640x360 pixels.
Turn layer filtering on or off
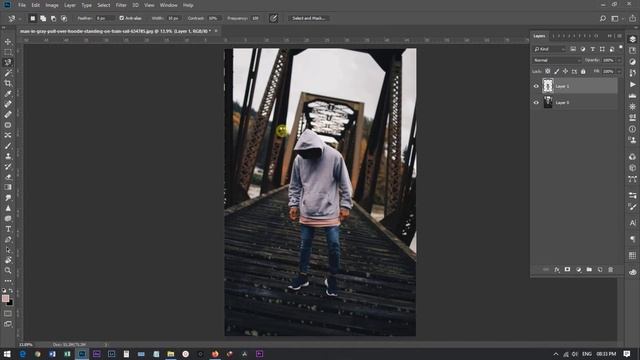coord(621,47)
